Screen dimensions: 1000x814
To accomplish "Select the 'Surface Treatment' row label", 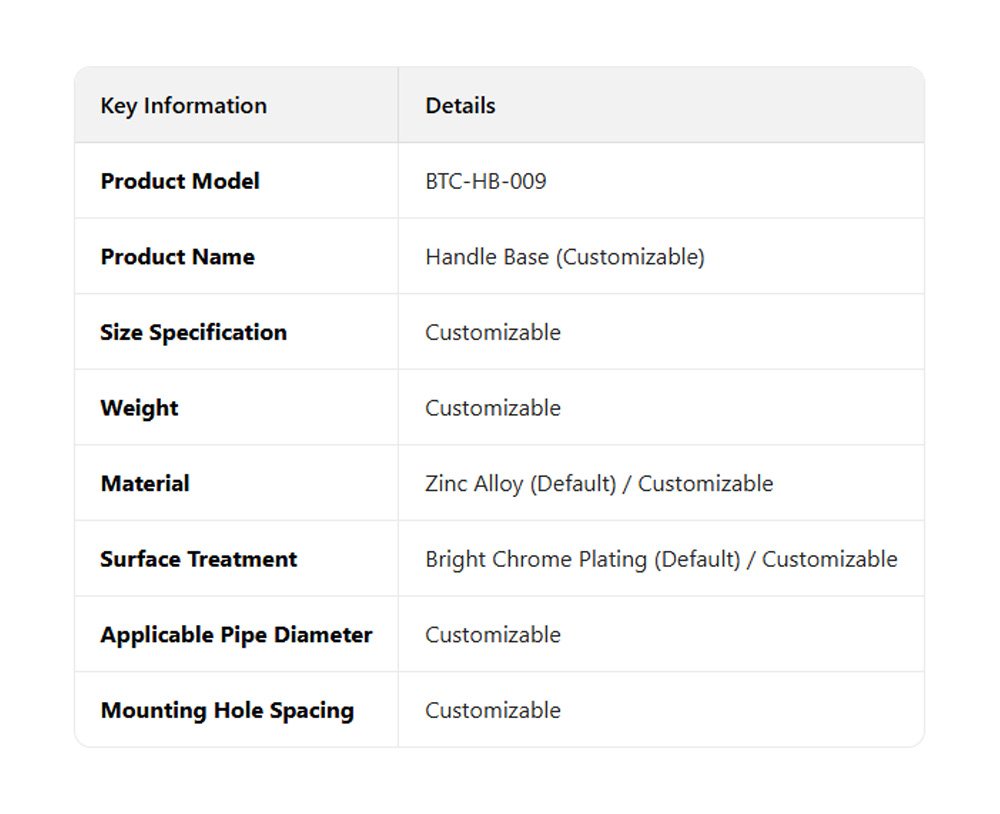I will click(198, 559).
